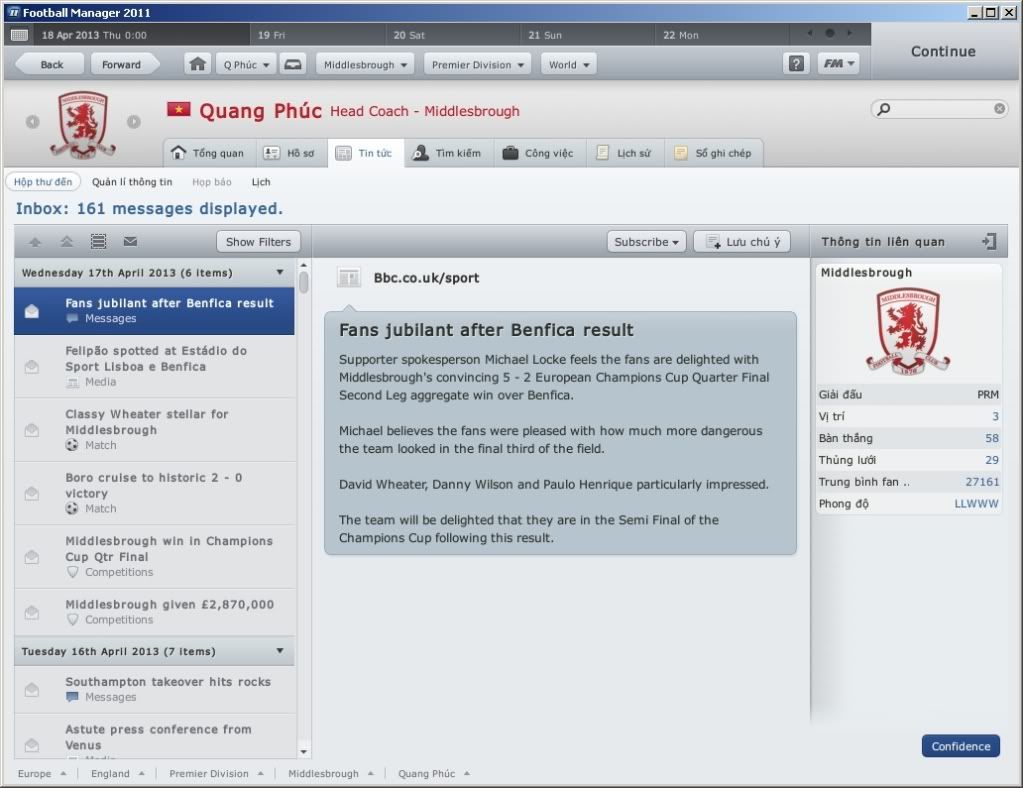Collapse the Wednesday 17th April 2013 group
The image size is (1023, 788).
point(280,273)
